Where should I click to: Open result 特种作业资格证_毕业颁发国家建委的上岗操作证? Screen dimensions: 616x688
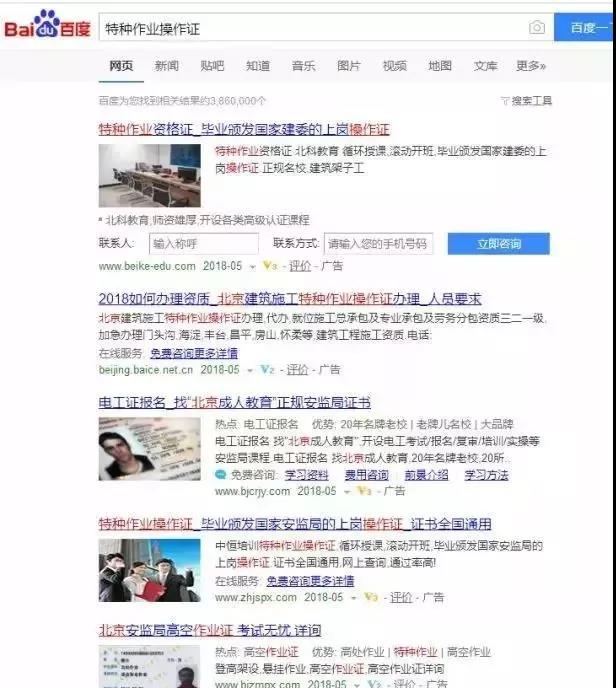click(x=244, y=129)
